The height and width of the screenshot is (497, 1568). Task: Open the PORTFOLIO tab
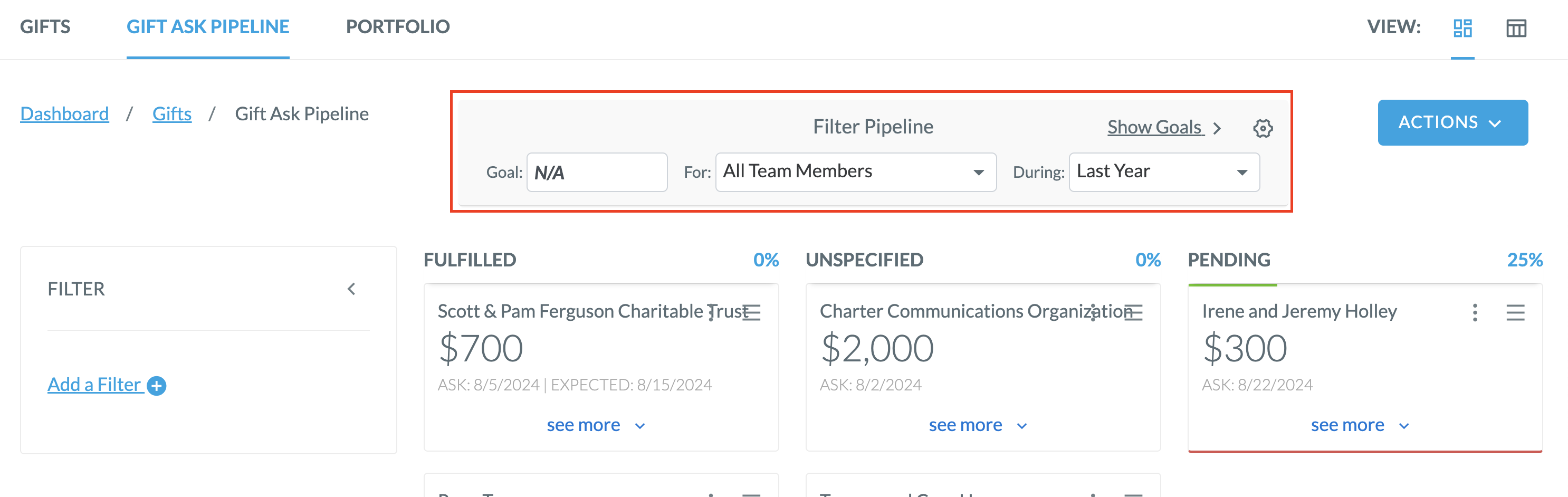(397, 27)
